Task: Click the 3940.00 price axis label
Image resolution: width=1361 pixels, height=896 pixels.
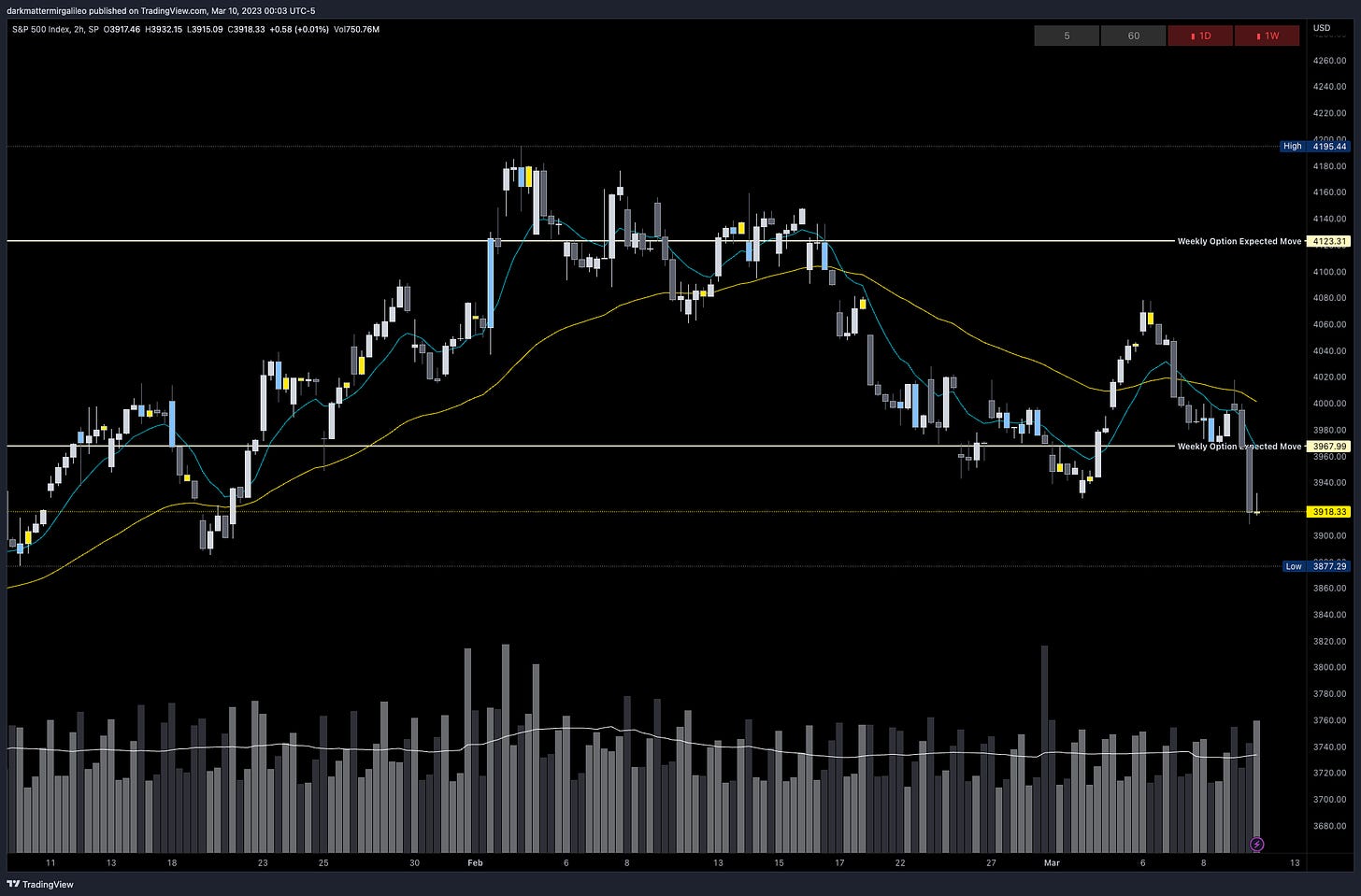Action: (x=1329, y=483)
